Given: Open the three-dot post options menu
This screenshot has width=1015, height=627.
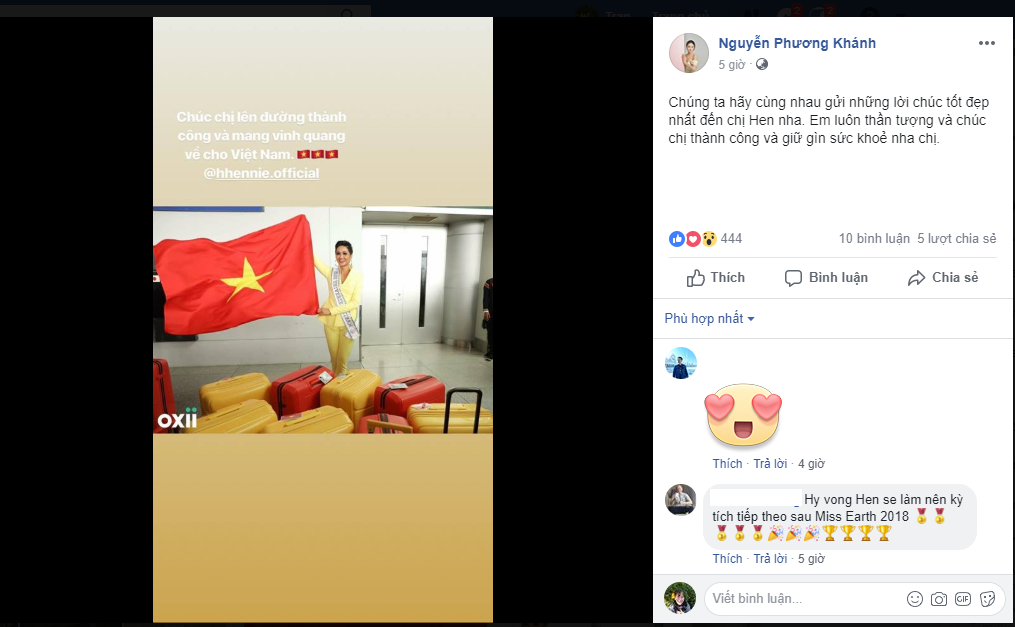Looking at the screenshot, I should coord(987,43).
